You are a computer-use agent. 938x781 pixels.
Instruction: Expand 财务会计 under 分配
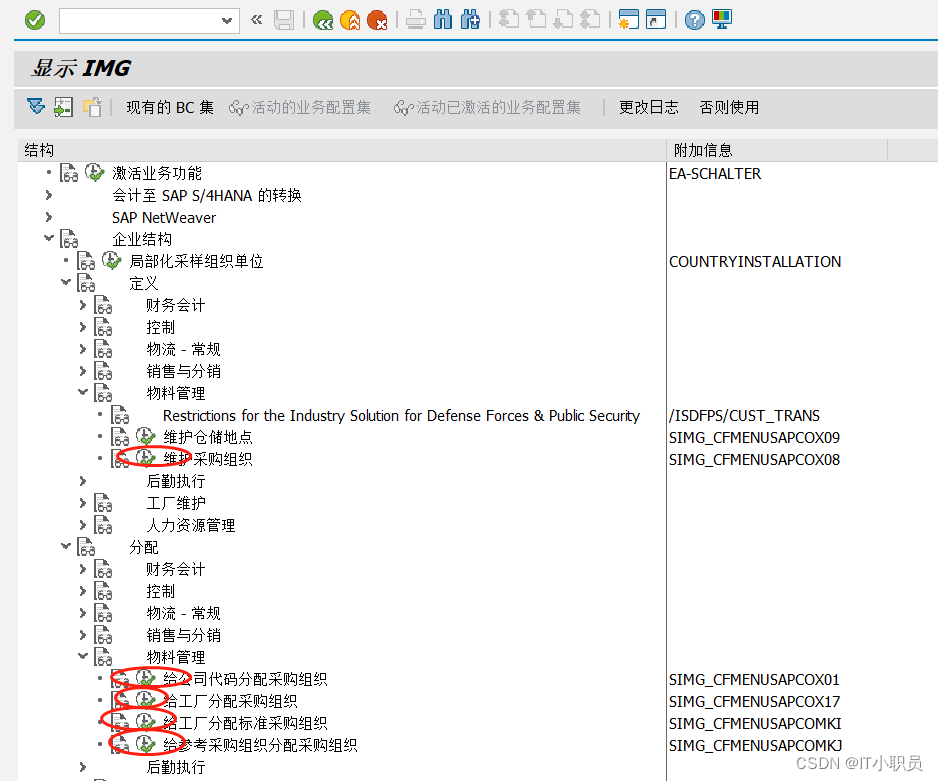[x=83, y=569]
